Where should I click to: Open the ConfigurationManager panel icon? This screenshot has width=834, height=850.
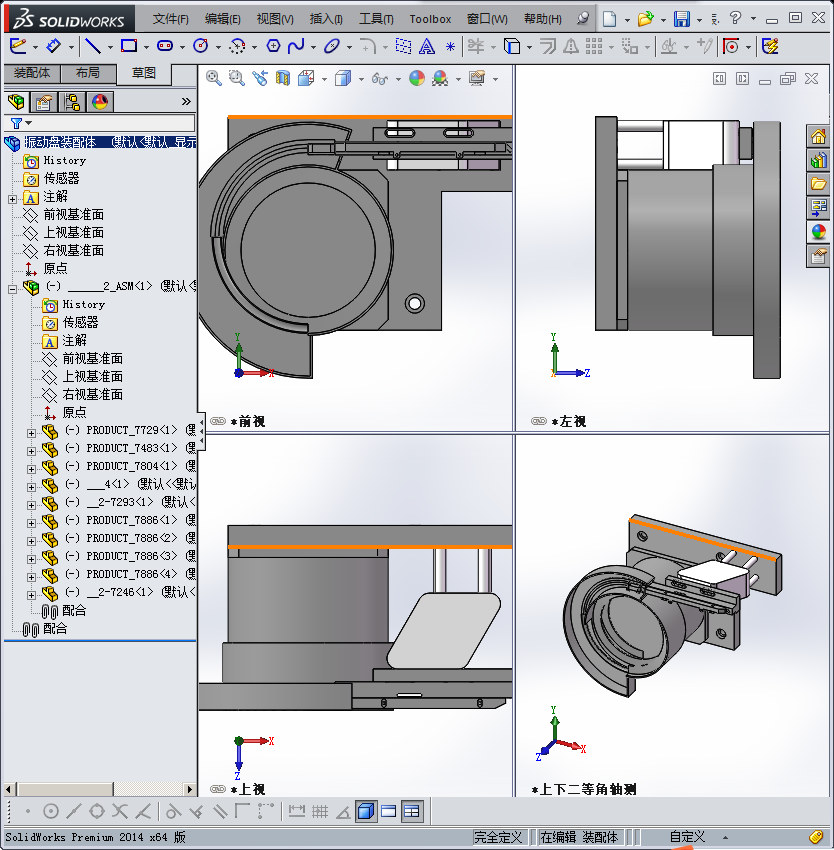(x=71, y=101)
